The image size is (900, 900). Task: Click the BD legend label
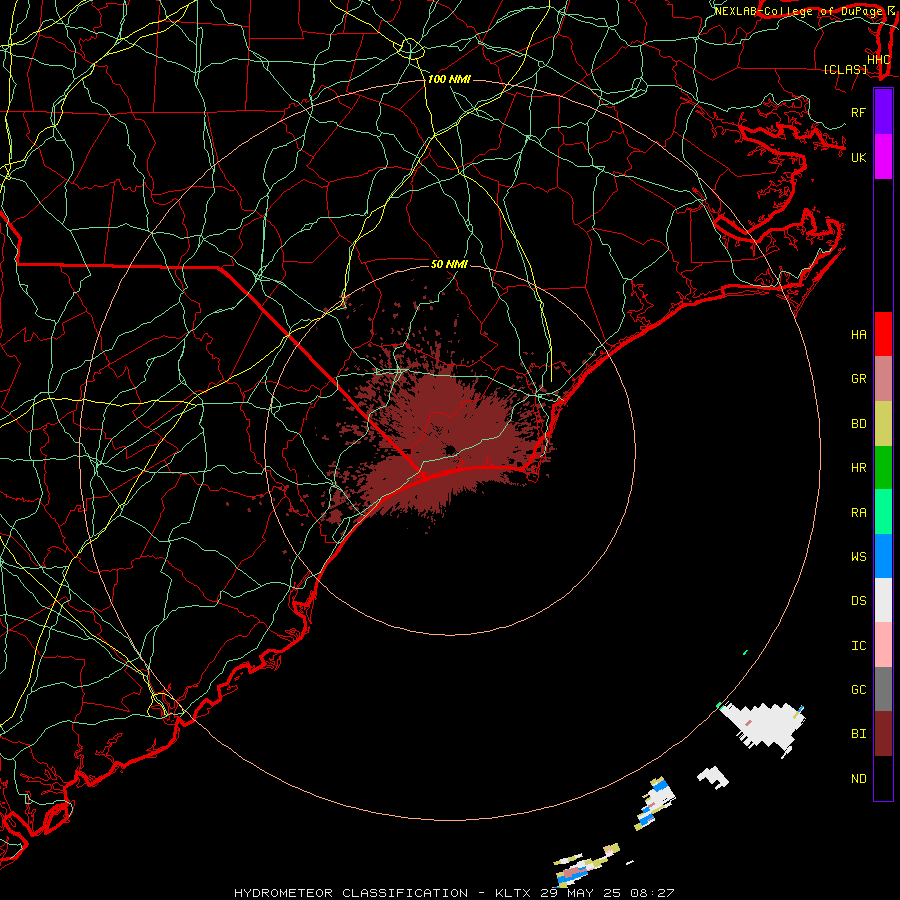click(x=858, y=424)
